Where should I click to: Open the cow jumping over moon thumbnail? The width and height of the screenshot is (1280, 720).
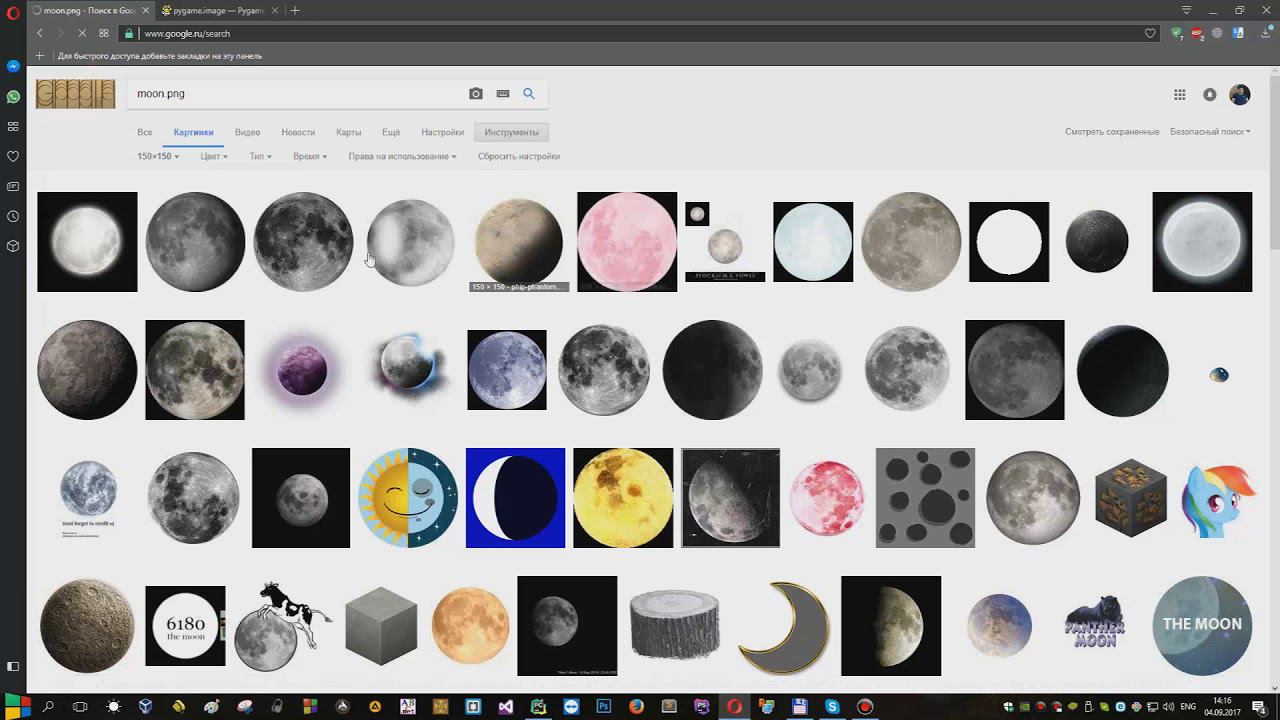[x=284, y=626]
